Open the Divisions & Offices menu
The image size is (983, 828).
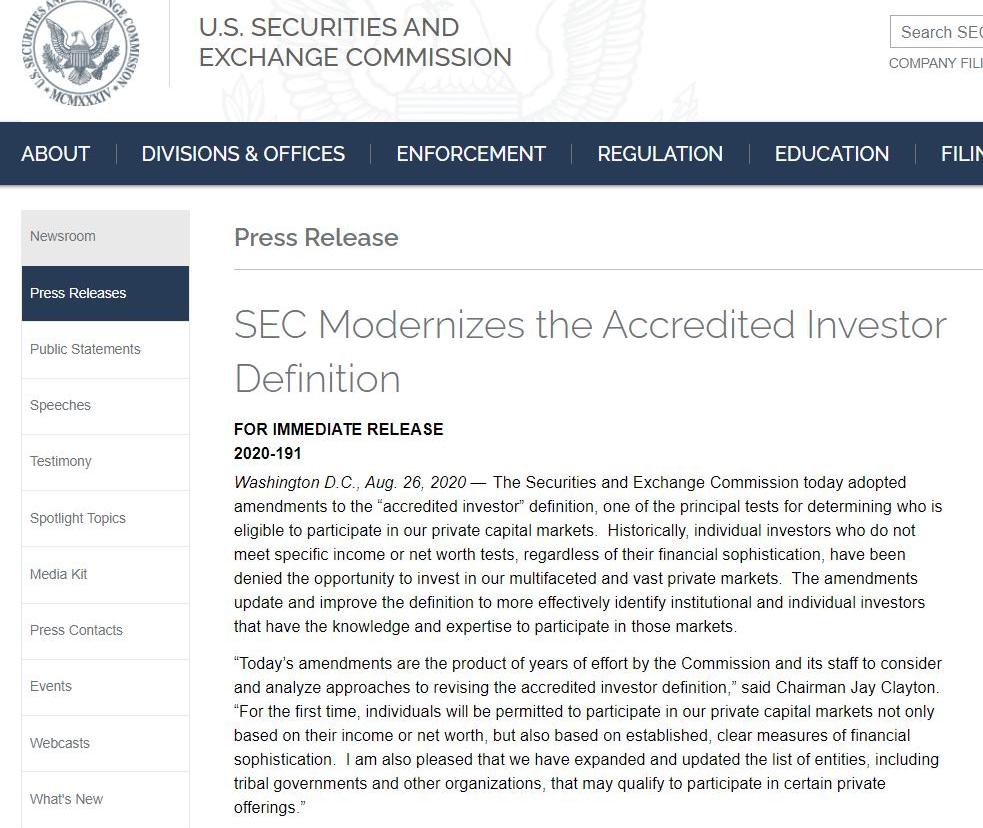coord(243,154)
